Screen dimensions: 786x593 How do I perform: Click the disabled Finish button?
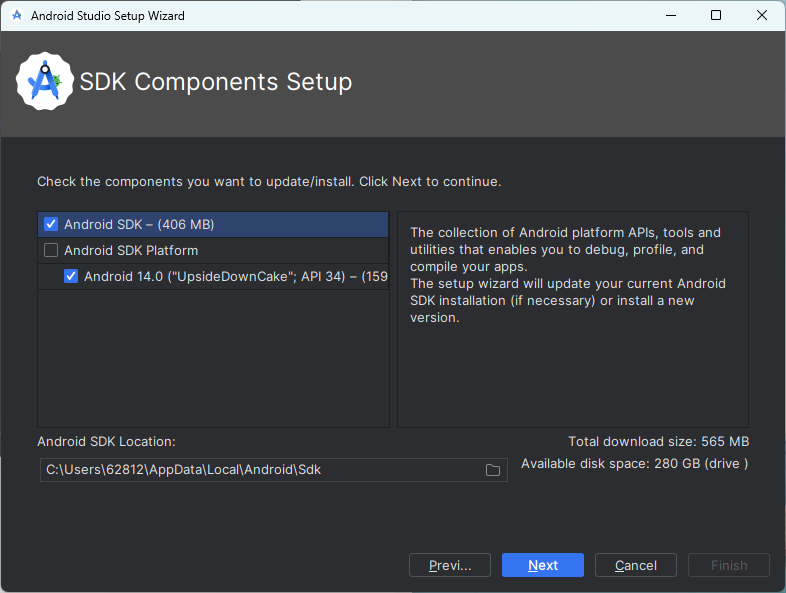tap(729, 565)
